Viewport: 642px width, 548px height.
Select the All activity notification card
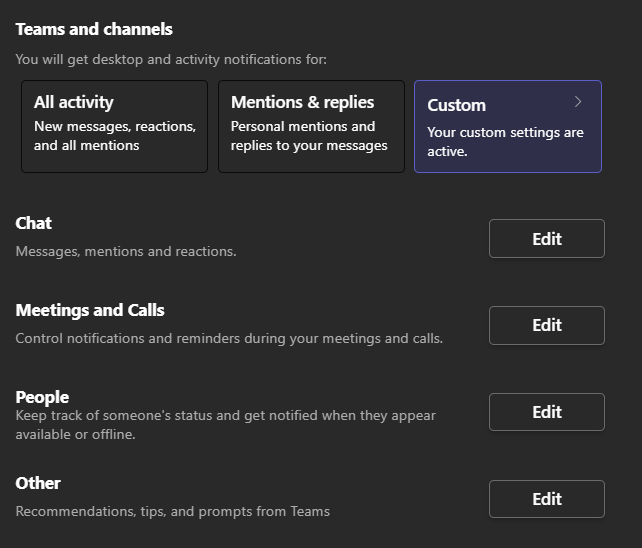pyautogui.click(x=114, y=126)
